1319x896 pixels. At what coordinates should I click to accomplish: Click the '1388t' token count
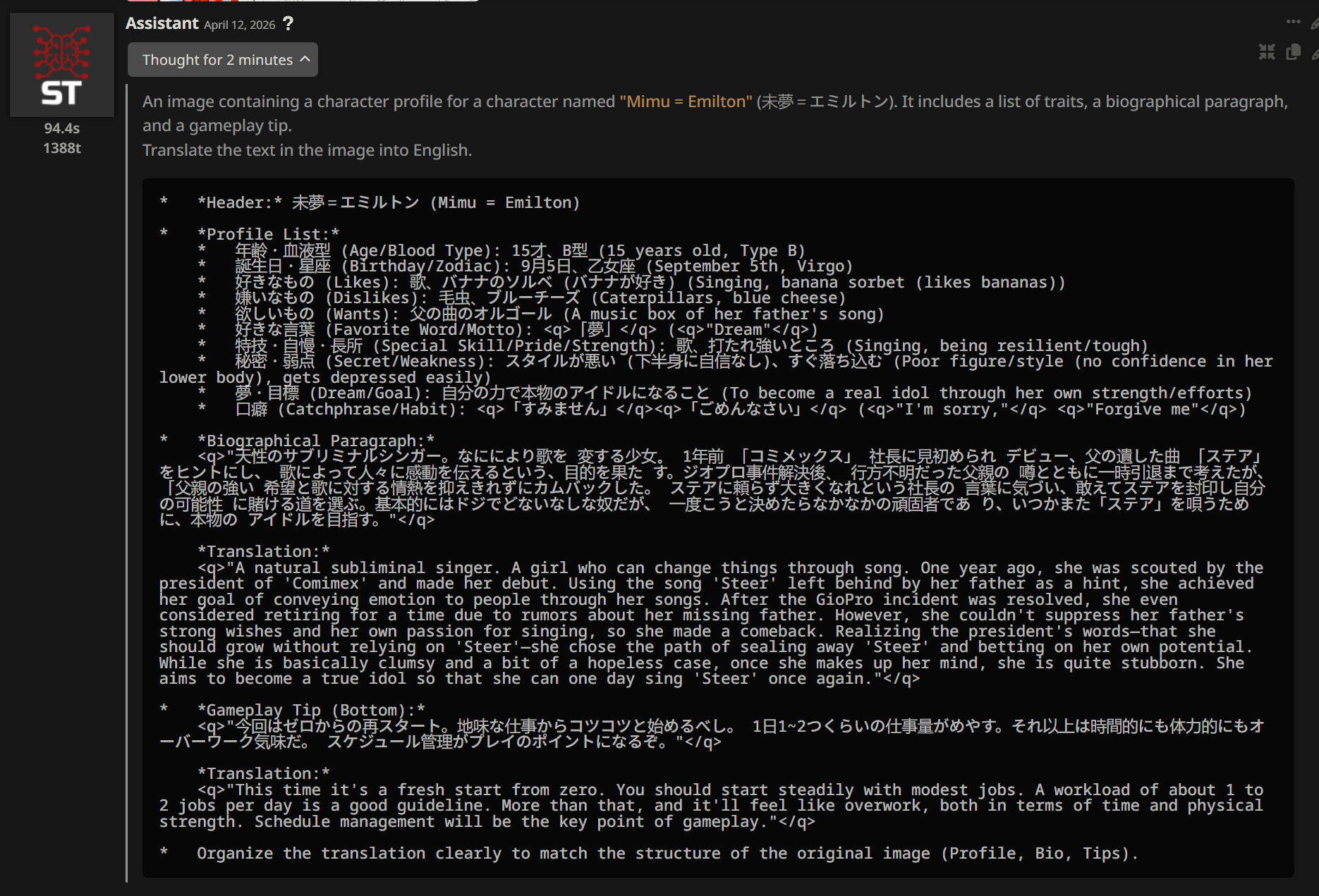[62, 148]
